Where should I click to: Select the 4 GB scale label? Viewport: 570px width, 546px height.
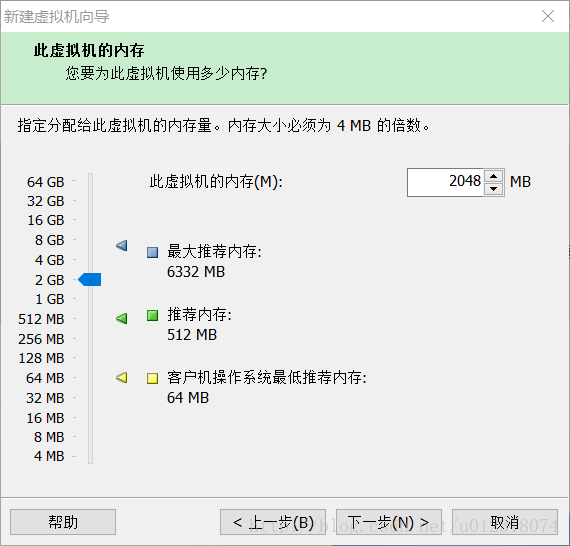point(50,260)
